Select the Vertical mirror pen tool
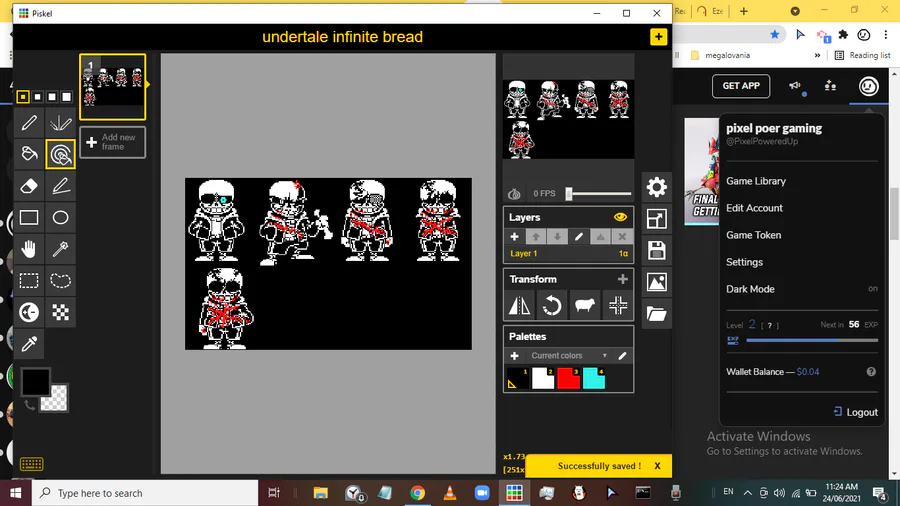 point(60,123)
